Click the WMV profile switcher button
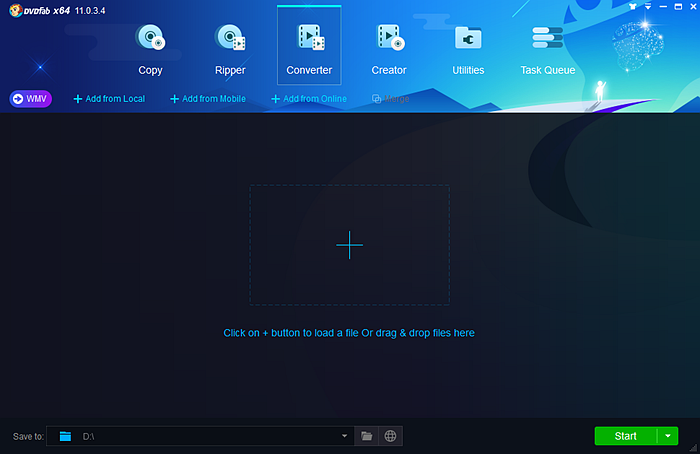The height and width of the screenshot is (454, 700). coord(31,99)
